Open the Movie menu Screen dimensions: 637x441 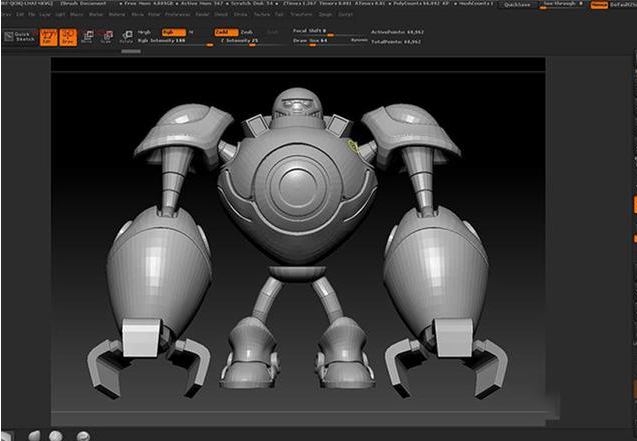tap(137, 14)
